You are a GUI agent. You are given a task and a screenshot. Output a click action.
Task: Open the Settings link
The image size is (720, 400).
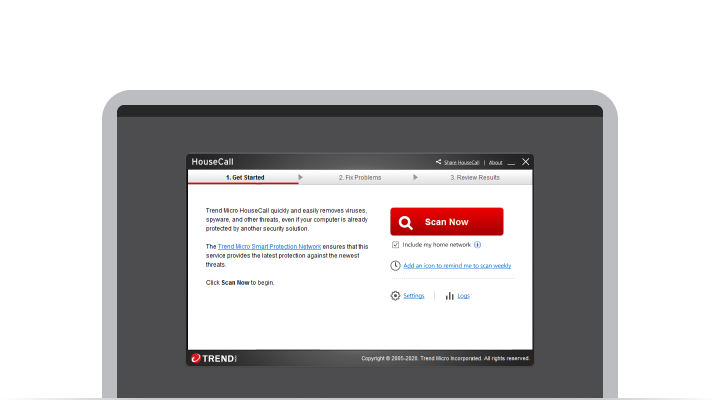coord(414,296)
